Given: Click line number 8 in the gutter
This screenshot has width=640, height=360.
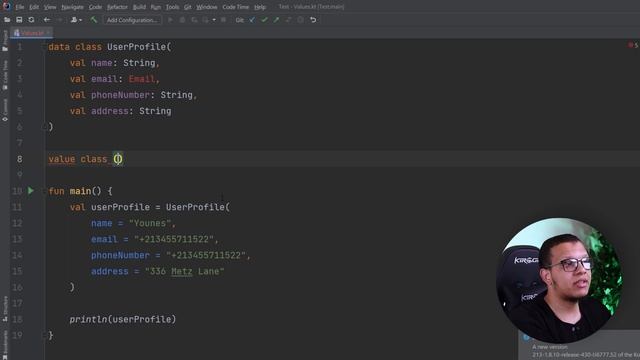Looking at the screenshot, I should (19, 159).
